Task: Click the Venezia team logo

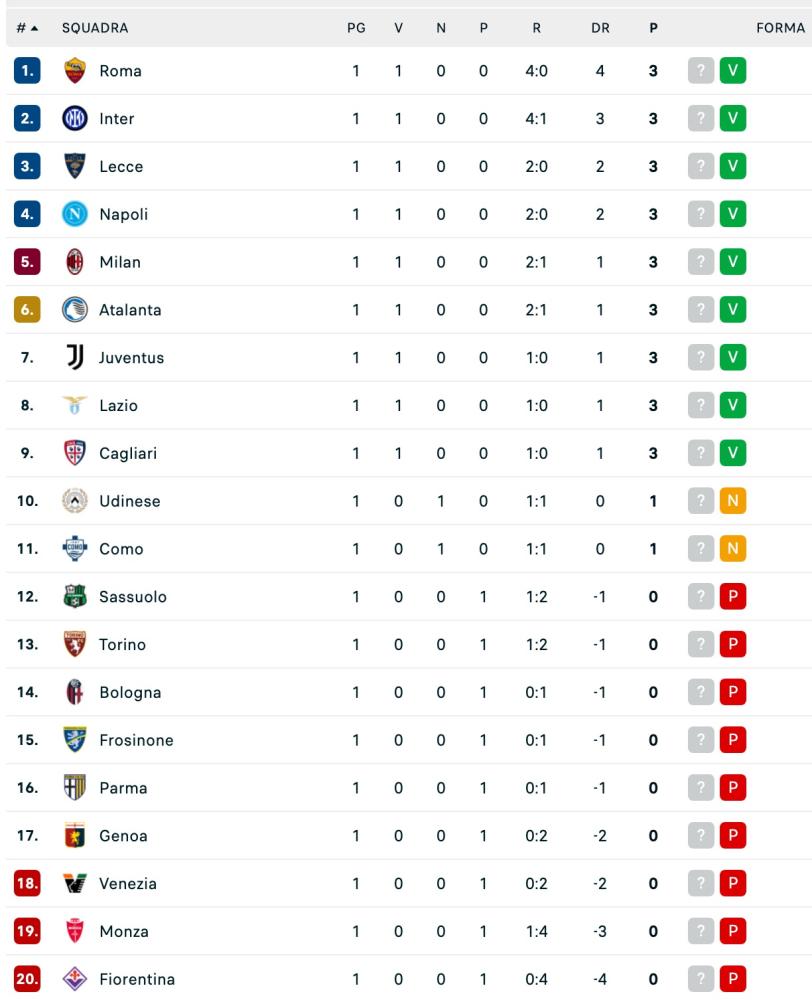Action: point(75,883)
